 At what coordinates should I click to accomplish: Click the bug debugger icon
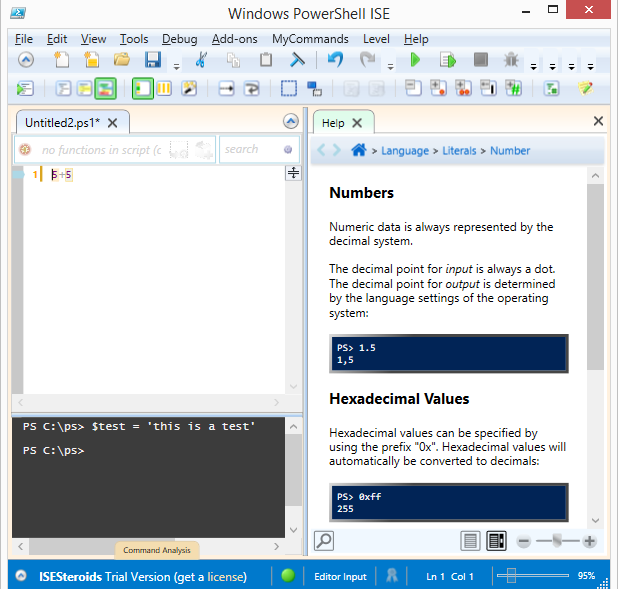pyautogui.click(x=512, y=60)
